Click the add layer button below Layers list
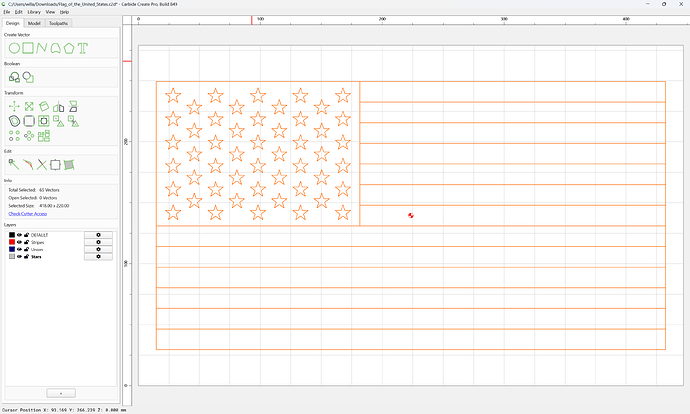 coord(61,393)
